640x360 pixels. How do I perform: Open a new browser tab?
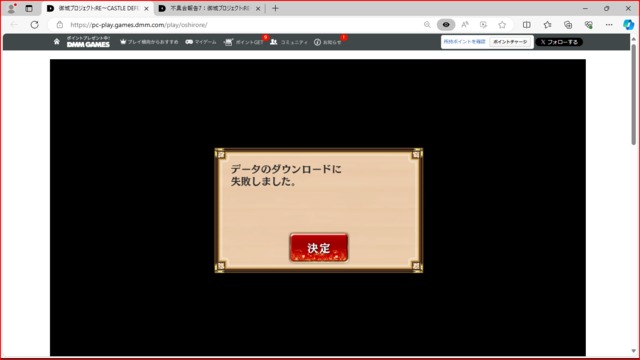click(275, 8)
